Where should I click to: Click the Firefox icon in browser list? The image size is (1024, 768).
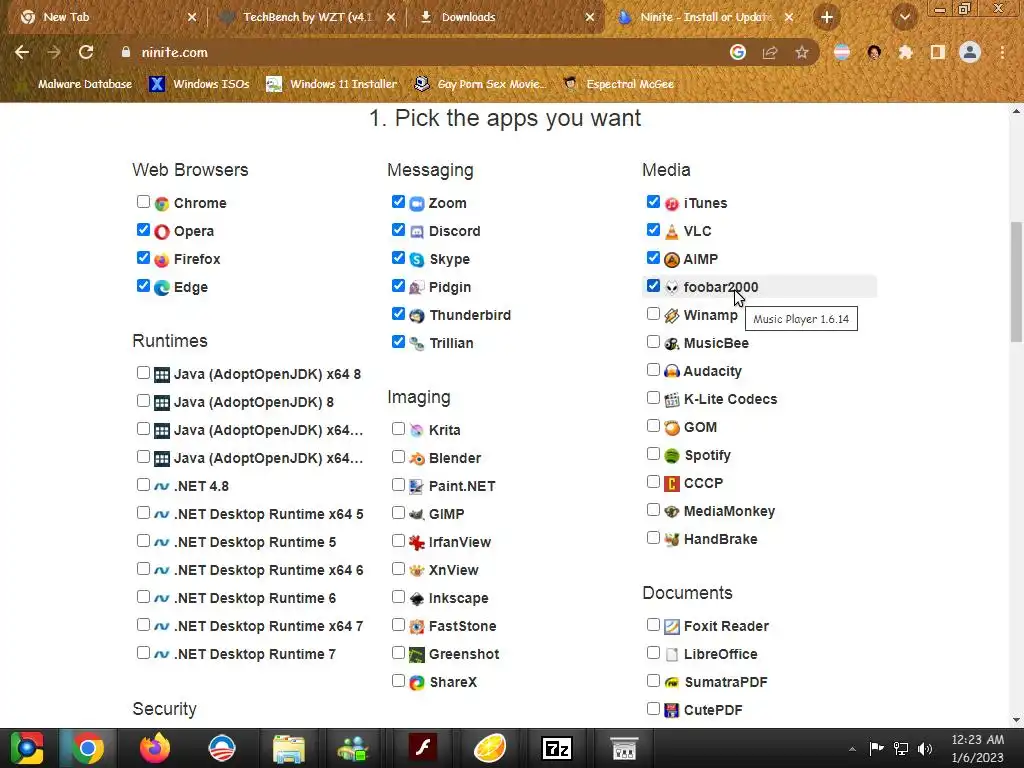[x=161, y=260]
